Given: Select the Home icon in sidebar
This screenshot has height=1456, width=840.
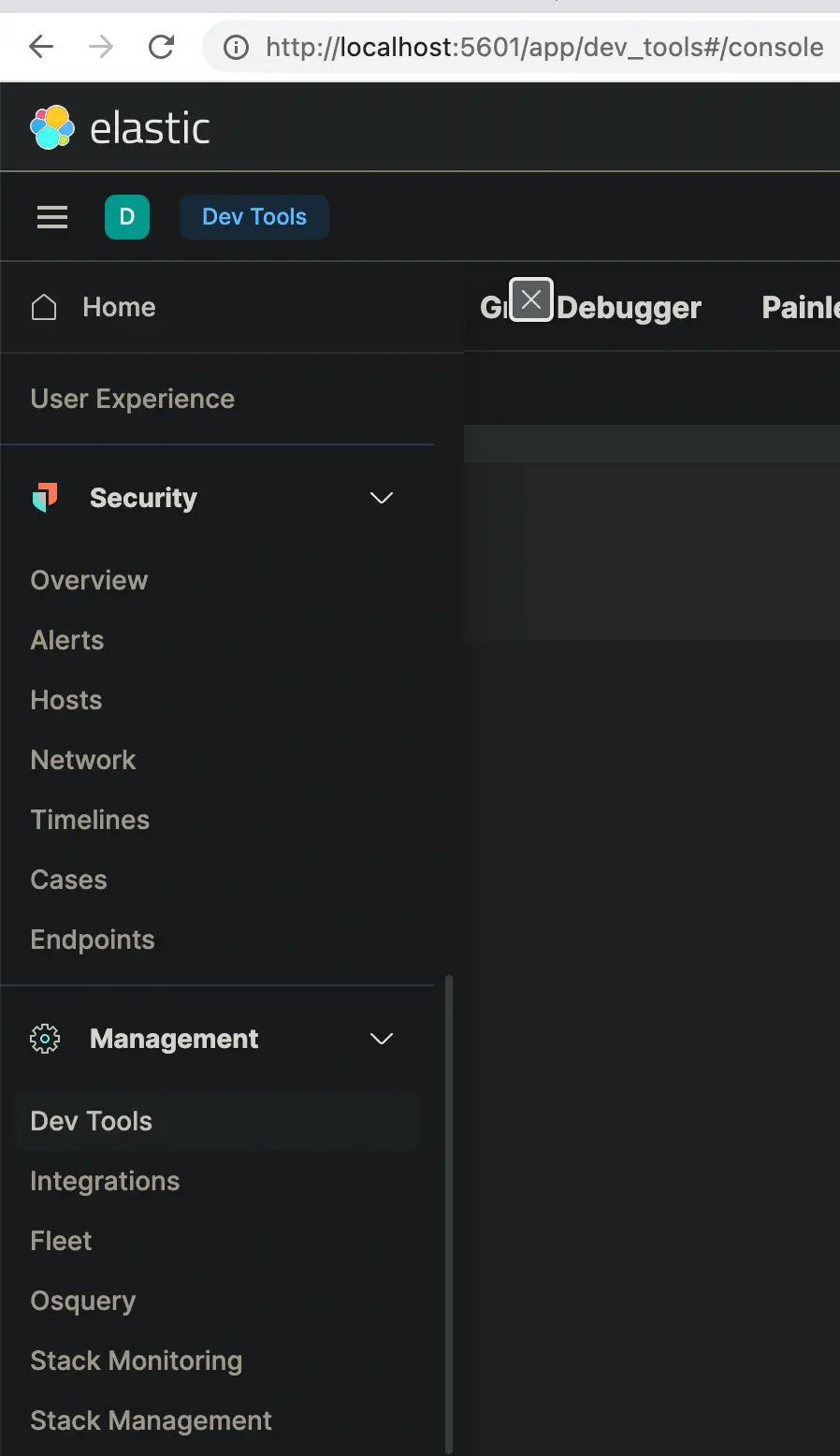Looking at the screenshot, I should tap(43, 306).
